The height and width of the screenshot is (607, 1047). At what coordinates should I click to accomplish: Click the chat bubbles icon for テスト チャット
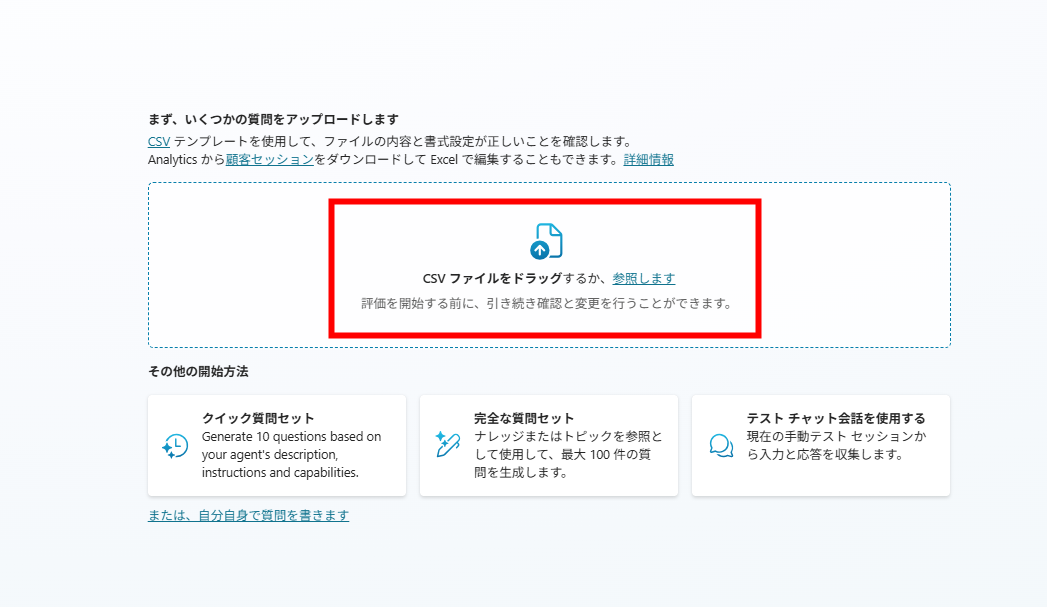tap(721, 445)
